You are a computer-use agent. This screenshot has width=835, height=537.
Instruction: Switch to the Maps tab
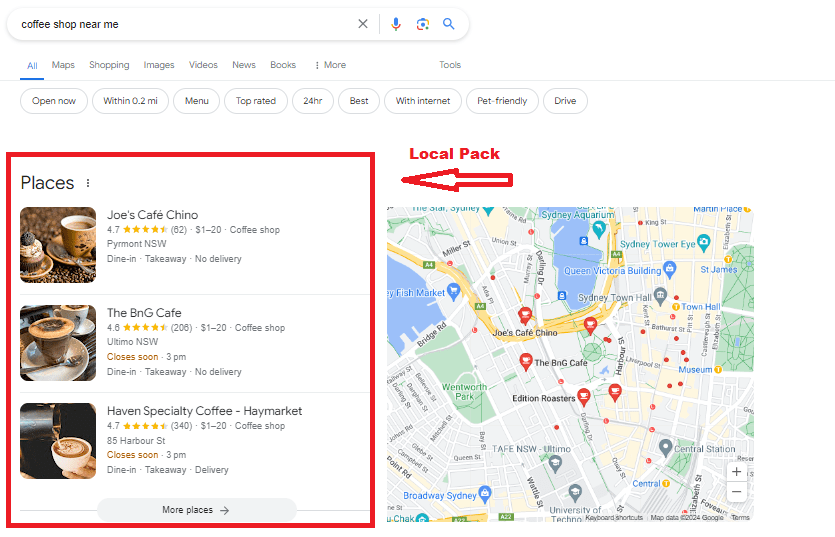63,65
